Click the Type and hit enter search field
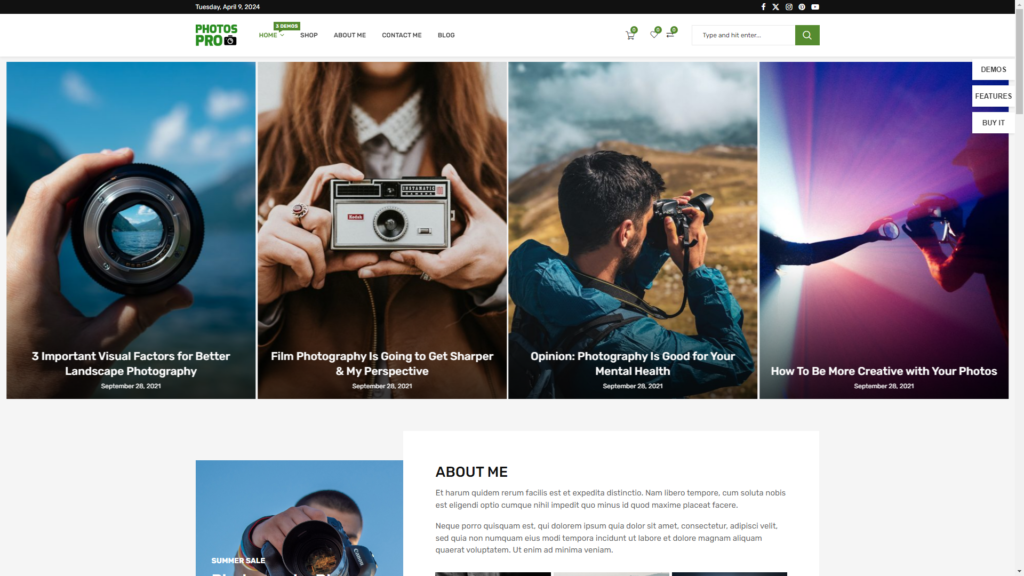This screenshot has width=1024, height=576. (x=743, y=35)
